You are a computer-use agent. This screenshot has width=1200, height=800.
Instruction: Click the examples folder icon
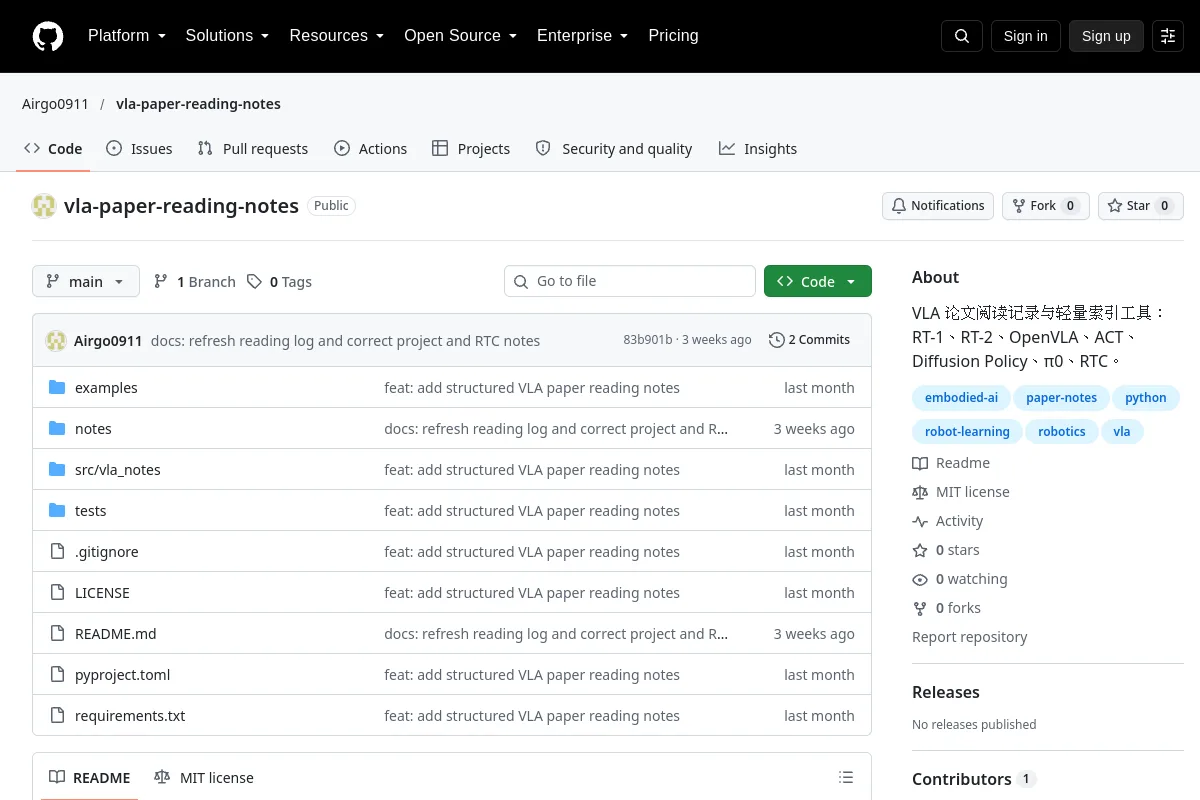[57, 388]
